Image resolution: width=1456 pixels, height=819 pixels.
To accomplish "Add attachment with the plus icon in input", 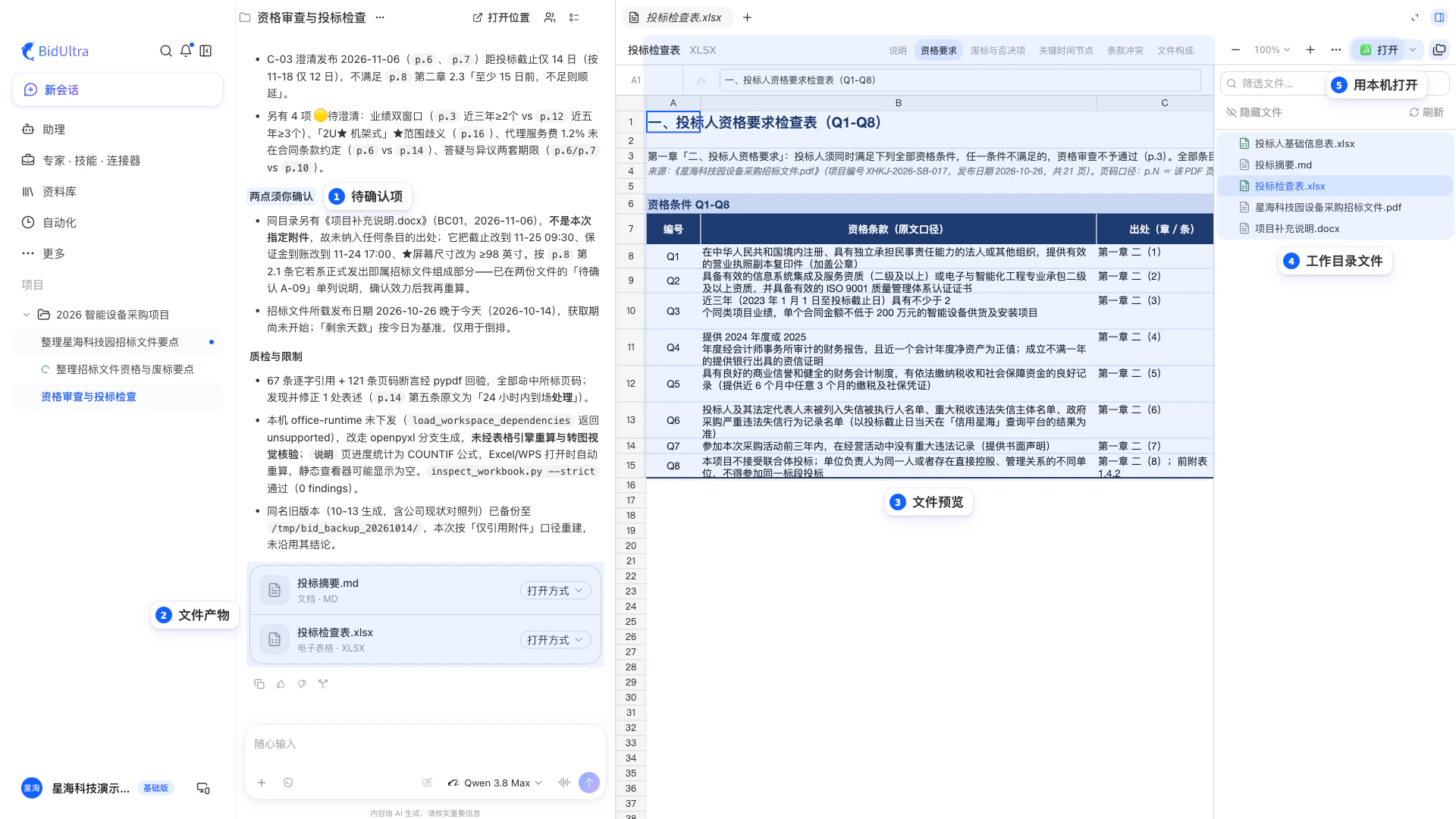I will coord(262,783).
